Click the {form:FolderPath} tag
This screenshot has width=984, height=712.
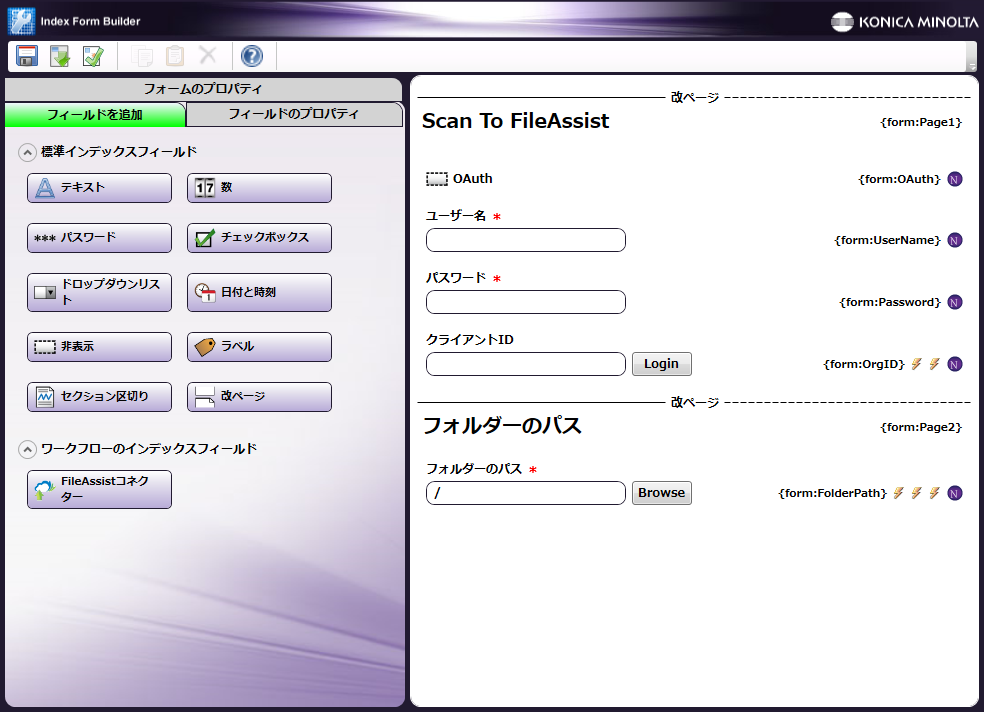click(x=832, y=494)
